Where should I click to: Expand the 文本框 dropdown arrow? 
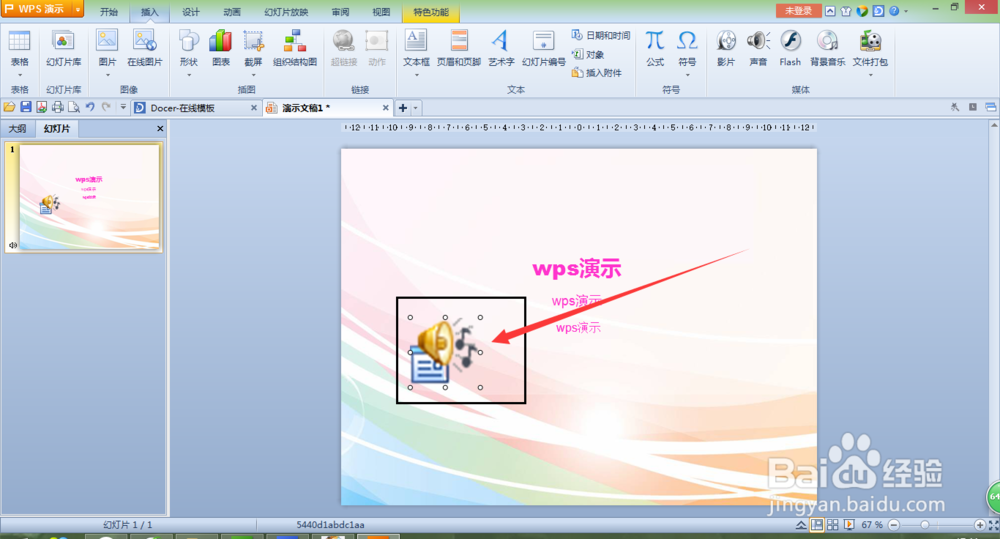(x=416, y=75)
